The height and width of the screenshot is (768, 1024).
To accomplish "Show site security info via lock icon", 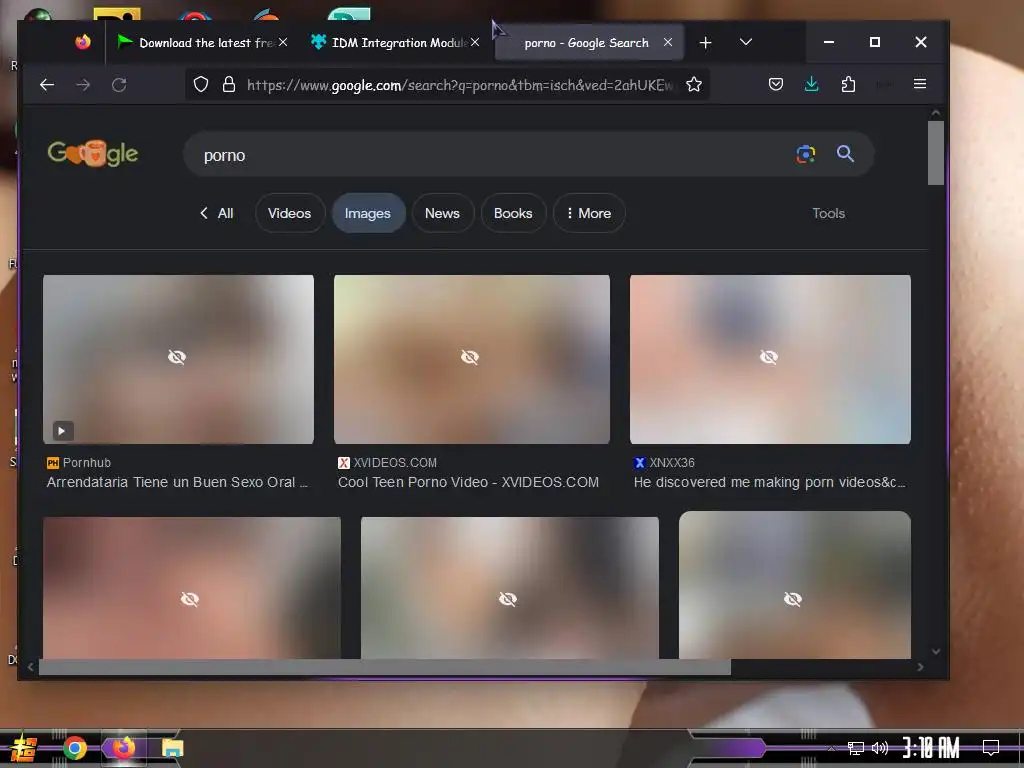I will (x=229, y=84).
